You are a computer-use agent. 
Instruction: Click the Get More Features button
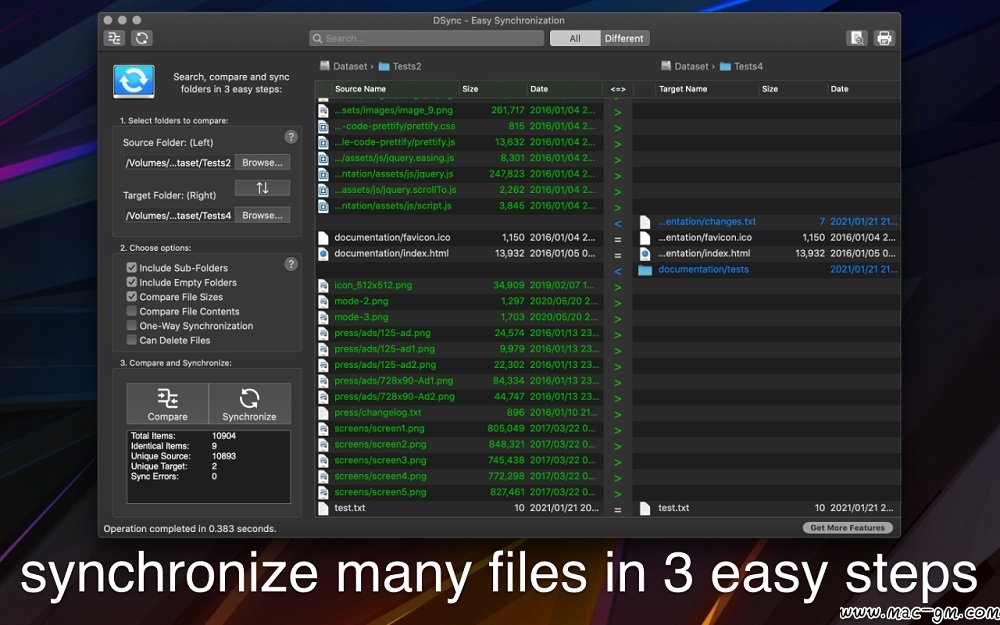point(848,528)
